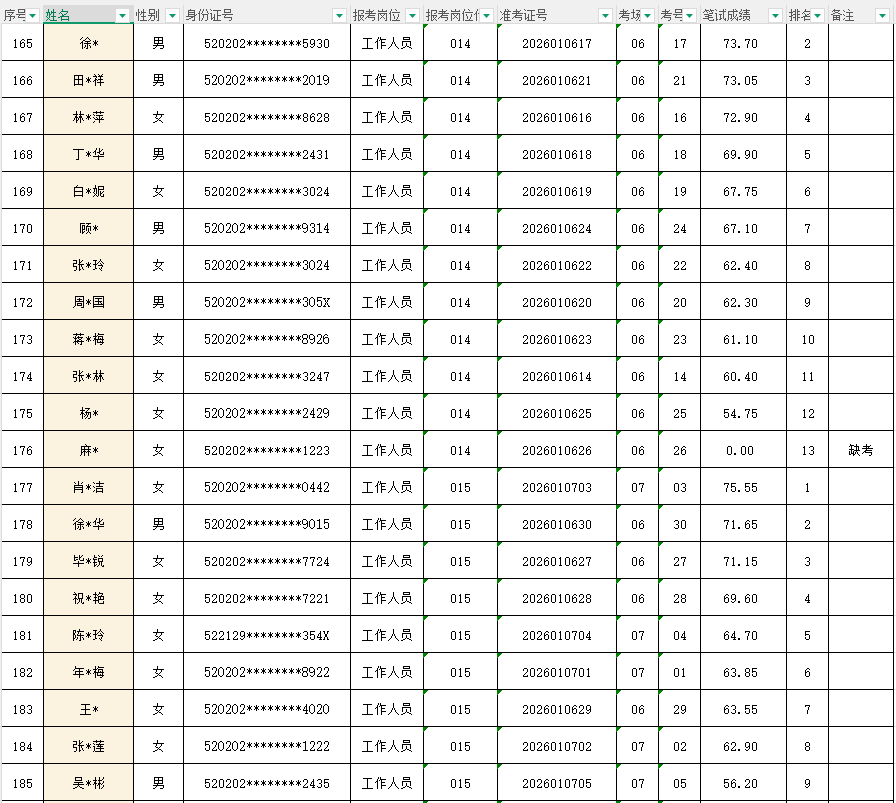
Task: Select the 0.00 score cell
Action: pyautogui.click(x=740, y=451)
